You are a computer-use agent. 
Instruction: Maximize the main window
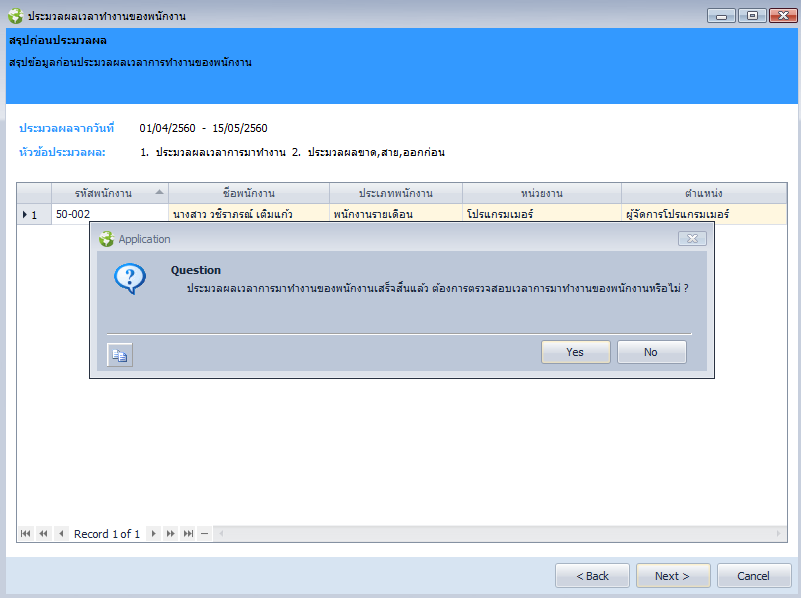click(x=752, y=16)
